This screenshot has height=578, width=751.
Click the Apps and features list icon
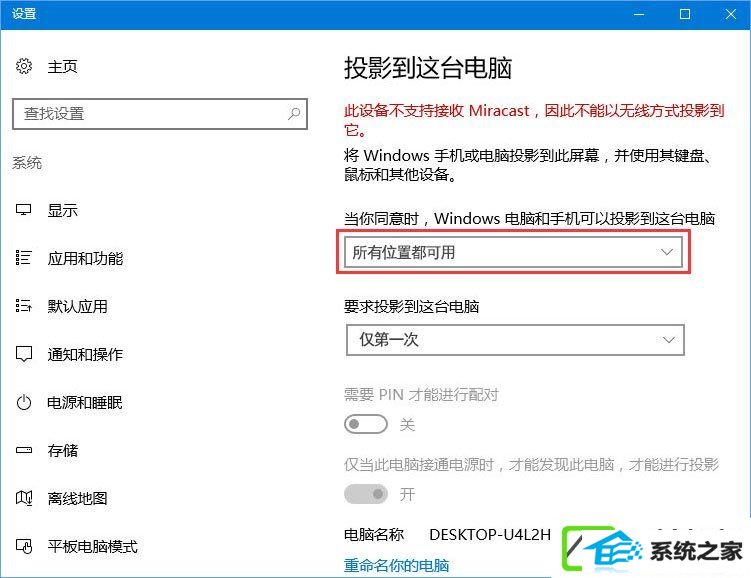pyautogui.click(x=23, y=258)
